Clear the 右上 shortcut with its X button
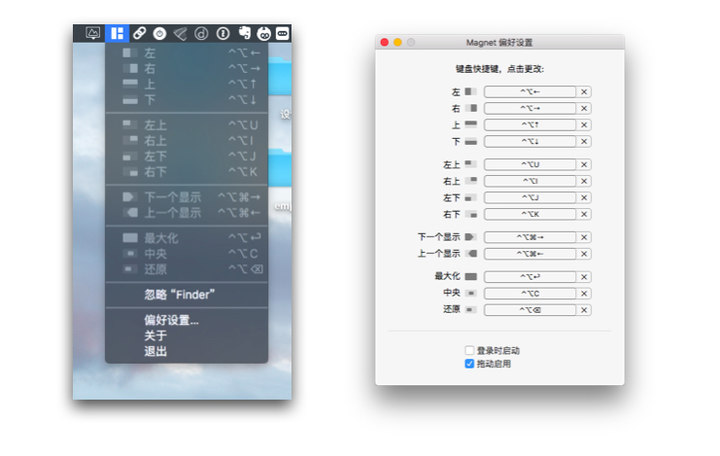 coord(584,181)
